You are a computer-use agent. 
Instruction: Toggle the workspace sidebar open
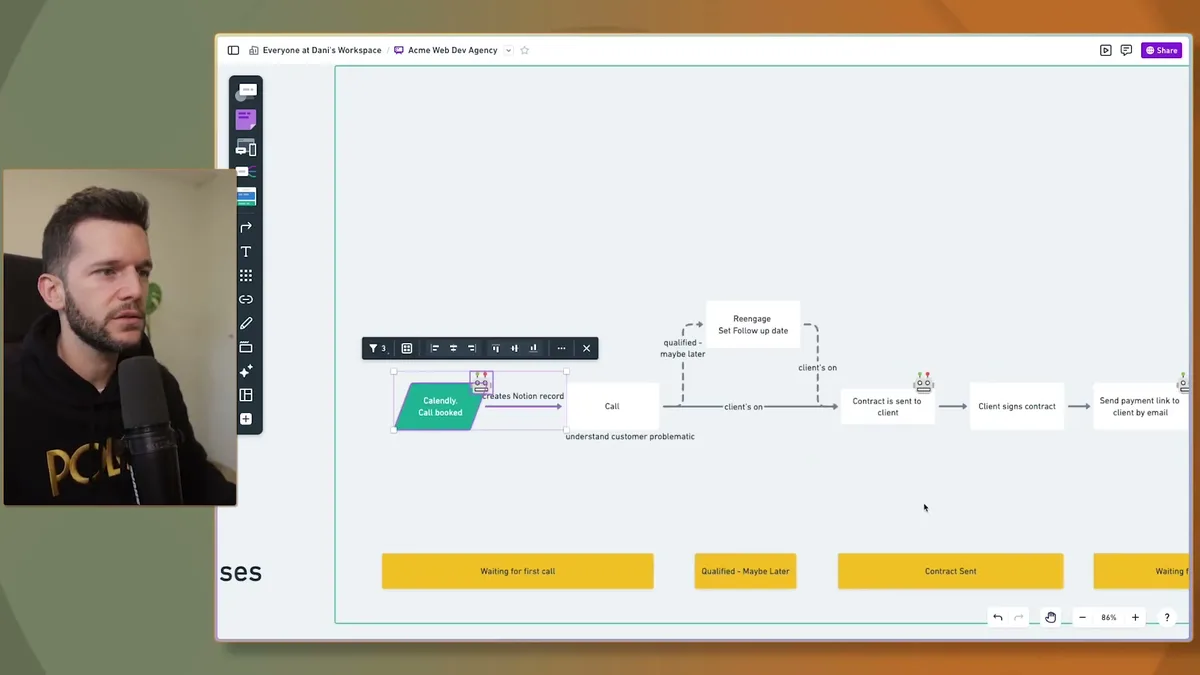pyautogui.click(x=233, y=49)
